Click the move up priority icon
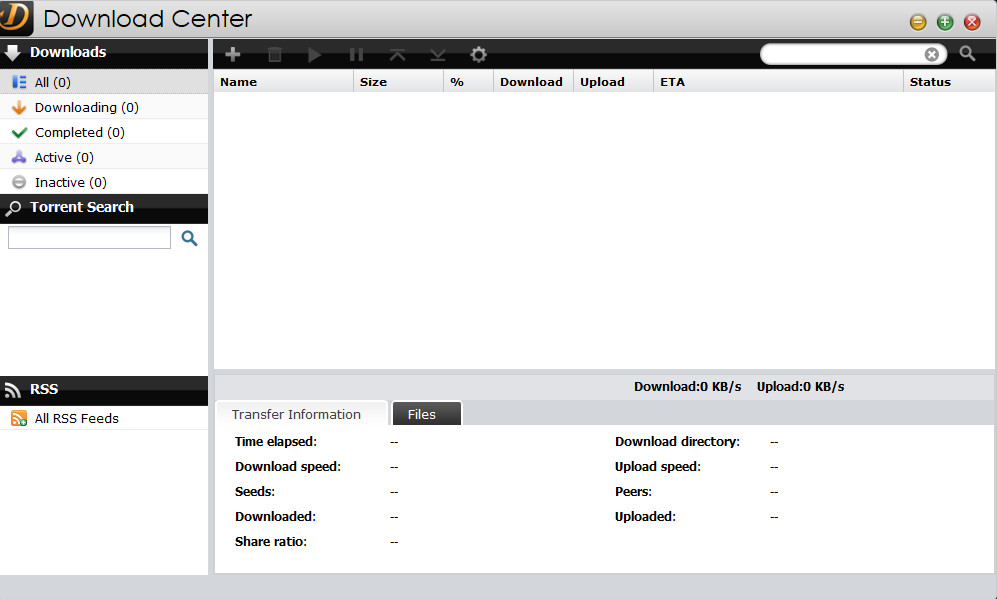This screenshot has height=599, width=997. click(398, 55)
